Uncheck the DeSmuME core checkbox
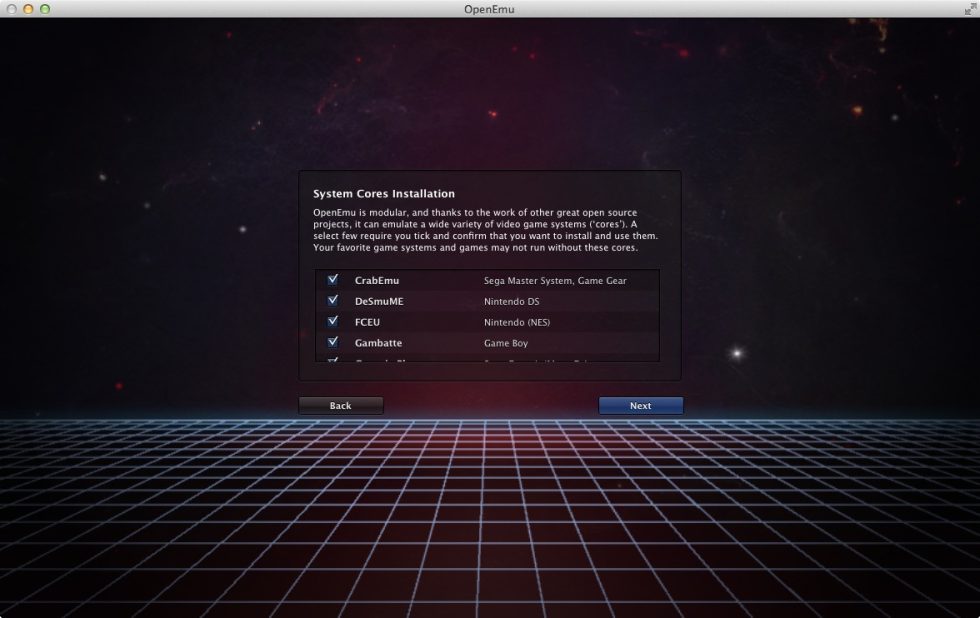The width and height of the screenshot is (980, 618). click(x=332, y=301)
